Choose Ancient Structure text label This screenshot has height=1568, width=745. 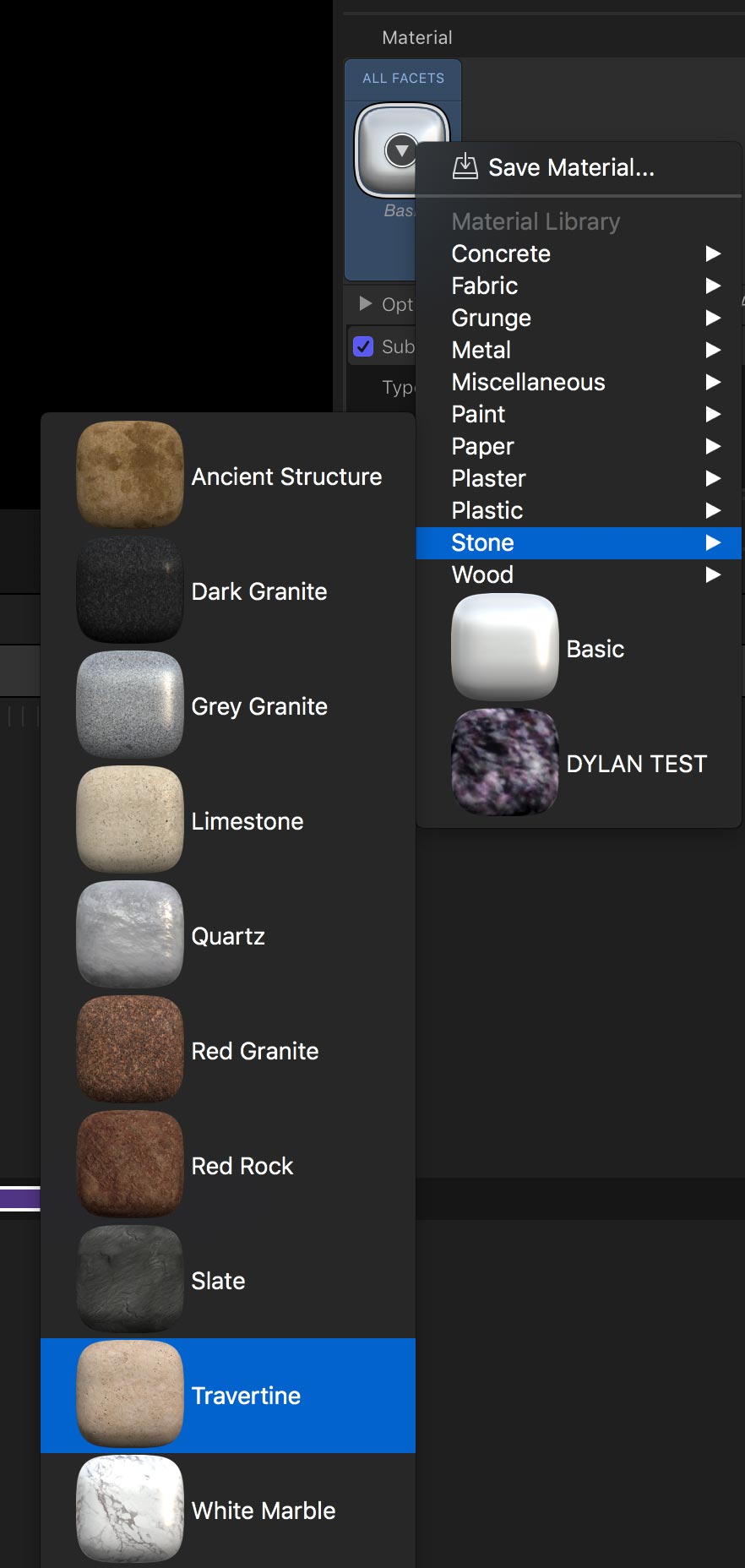pos(287,476)
